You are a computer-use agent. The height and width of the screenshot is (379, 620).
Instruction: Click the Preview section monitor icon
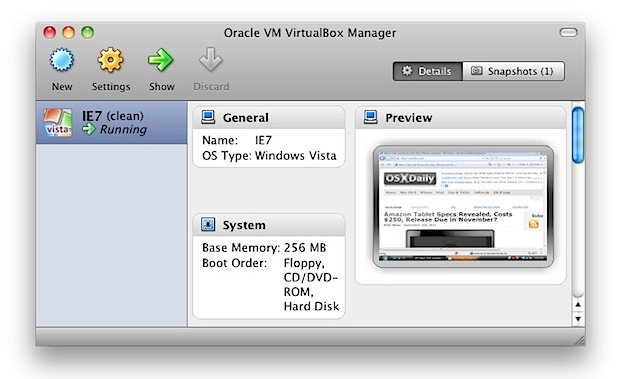click(x=370, y=117)
